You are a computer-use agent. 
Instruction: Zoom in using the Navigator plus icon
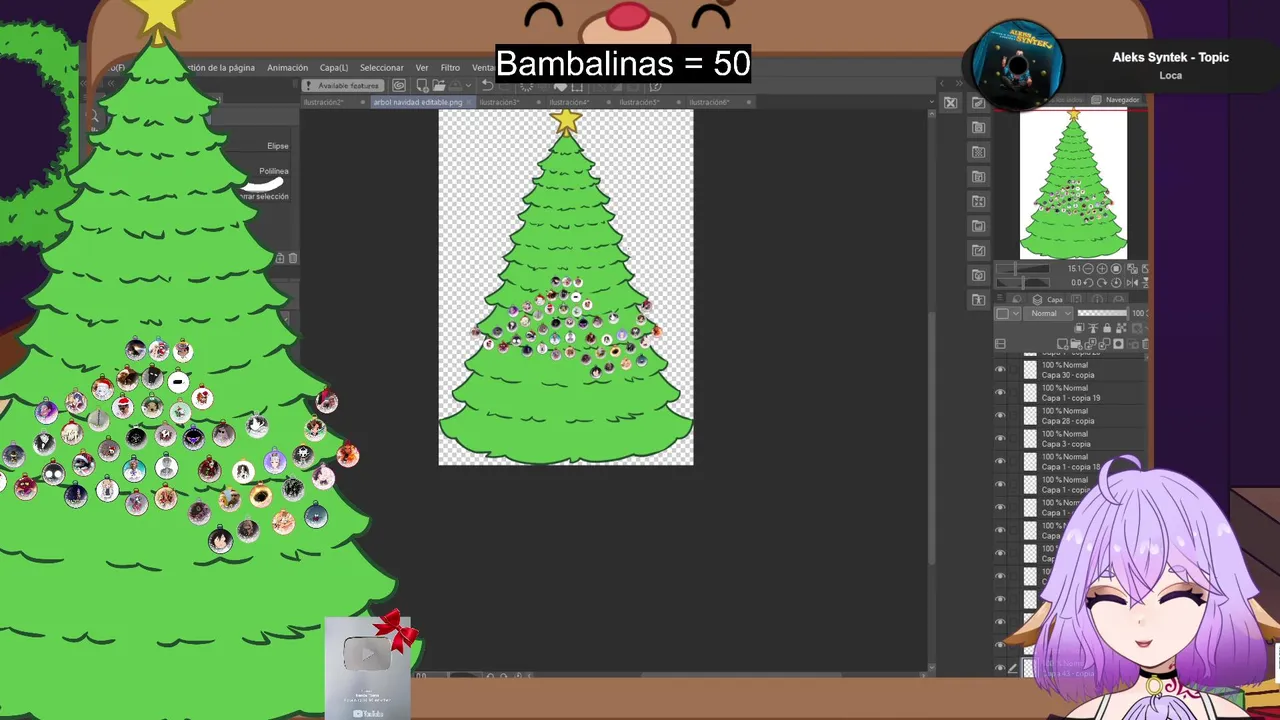click(x=1102, y=269)
